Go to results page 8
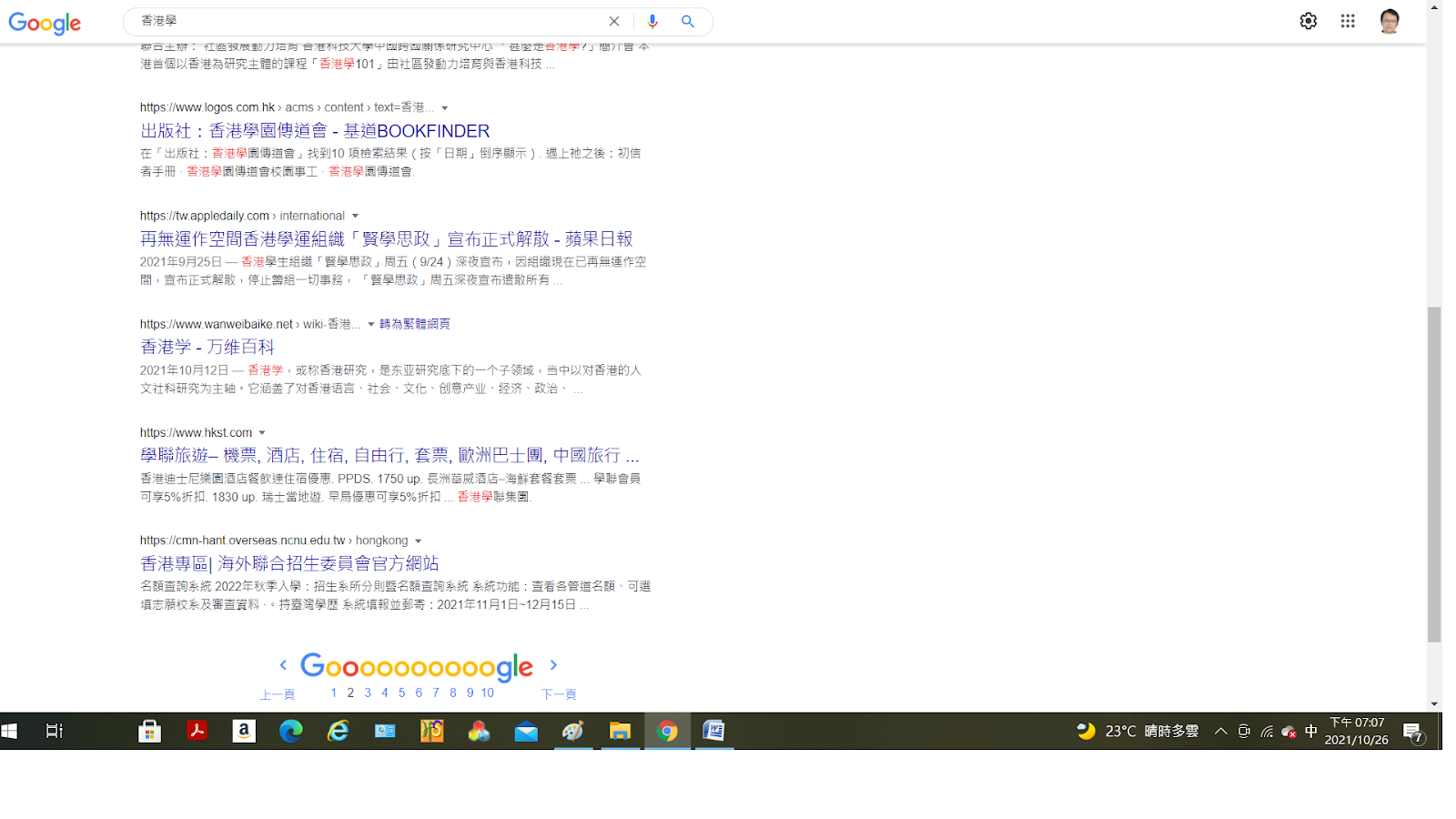 [453, 693]
